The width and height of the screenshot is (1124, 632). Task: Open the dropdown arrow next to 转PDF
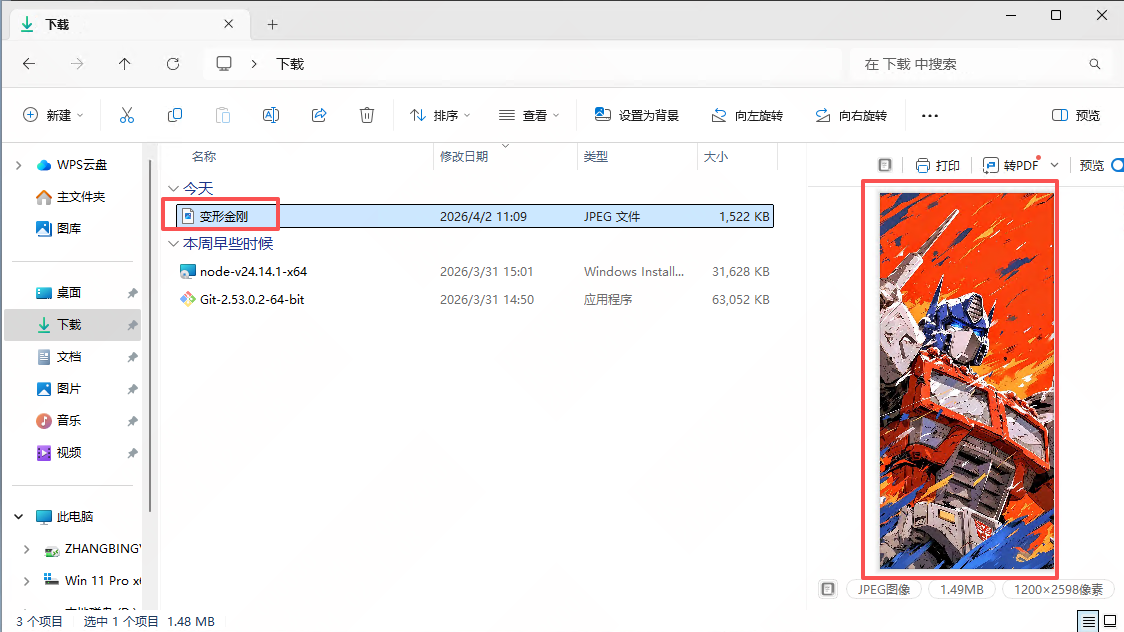pos(1054,166)
